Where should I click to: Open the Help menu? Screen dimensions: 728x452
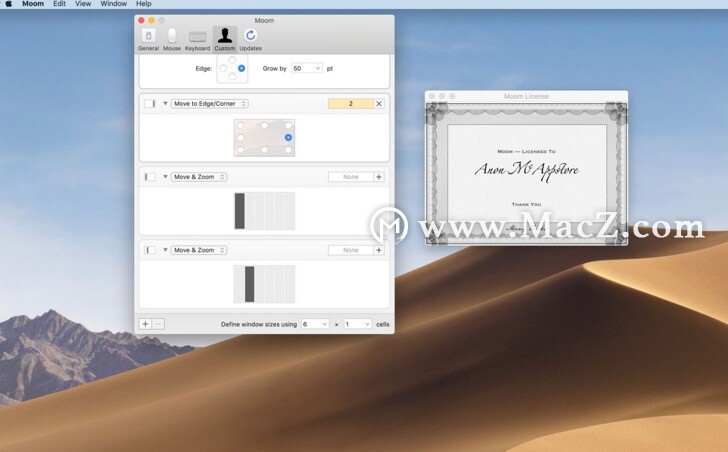tap(143, 4)
